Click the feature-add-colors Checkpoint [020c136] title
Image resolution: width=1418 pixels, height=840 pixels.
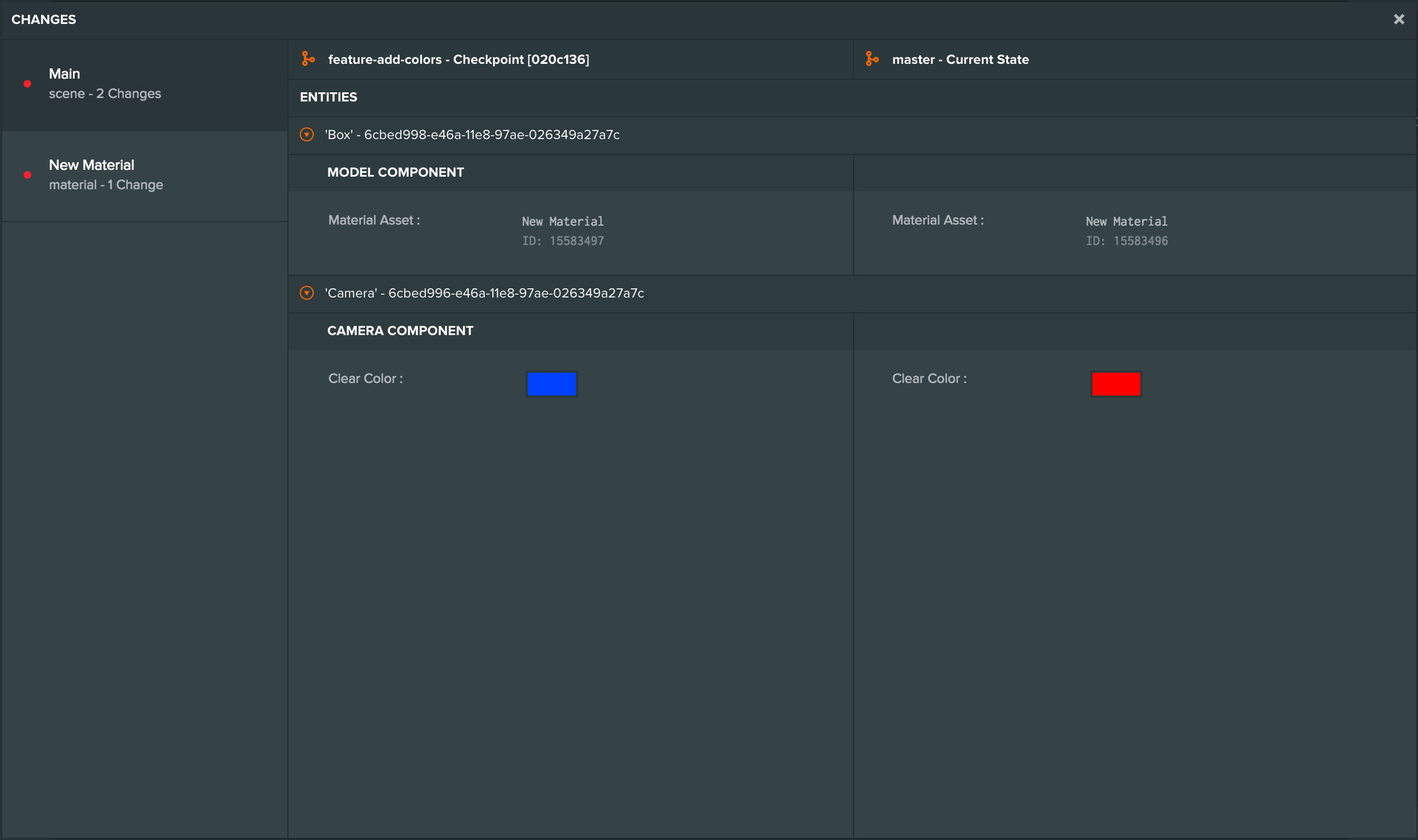458,59
